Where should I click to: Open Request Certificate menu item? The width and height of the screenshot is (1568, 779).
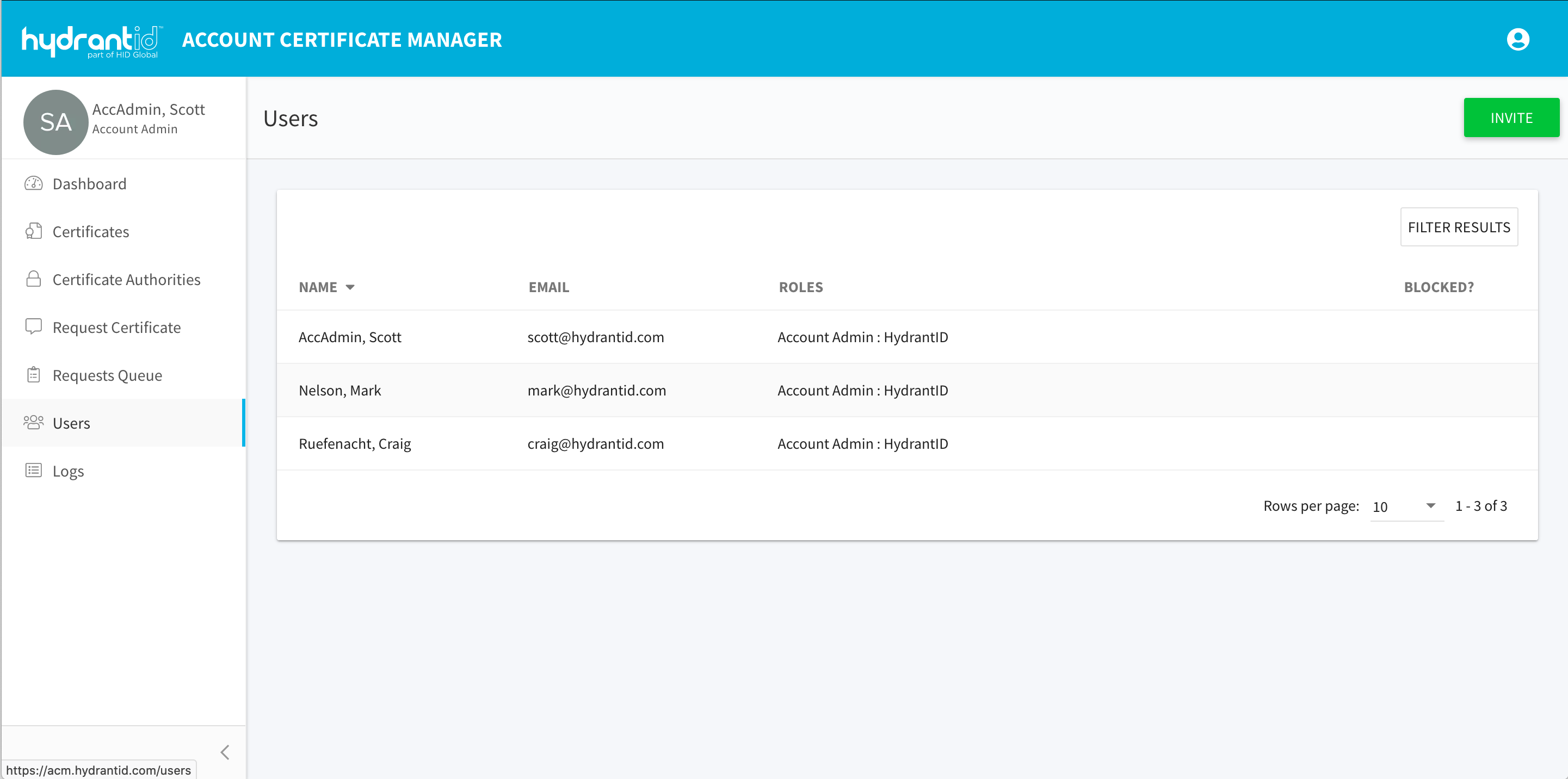point(123,327)
